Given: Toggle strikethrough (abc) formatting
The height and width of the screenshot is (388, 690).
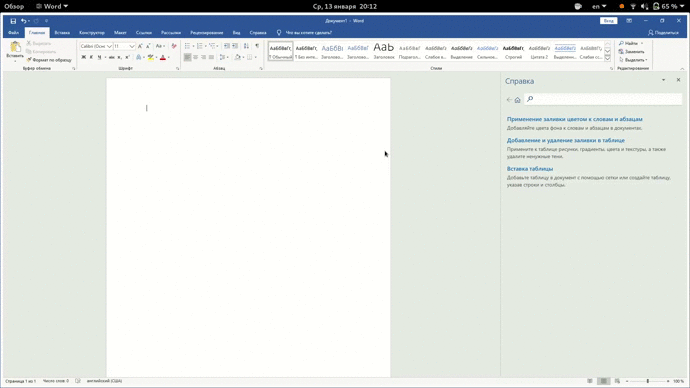Looking at the screenshot, I should [111, 57].
